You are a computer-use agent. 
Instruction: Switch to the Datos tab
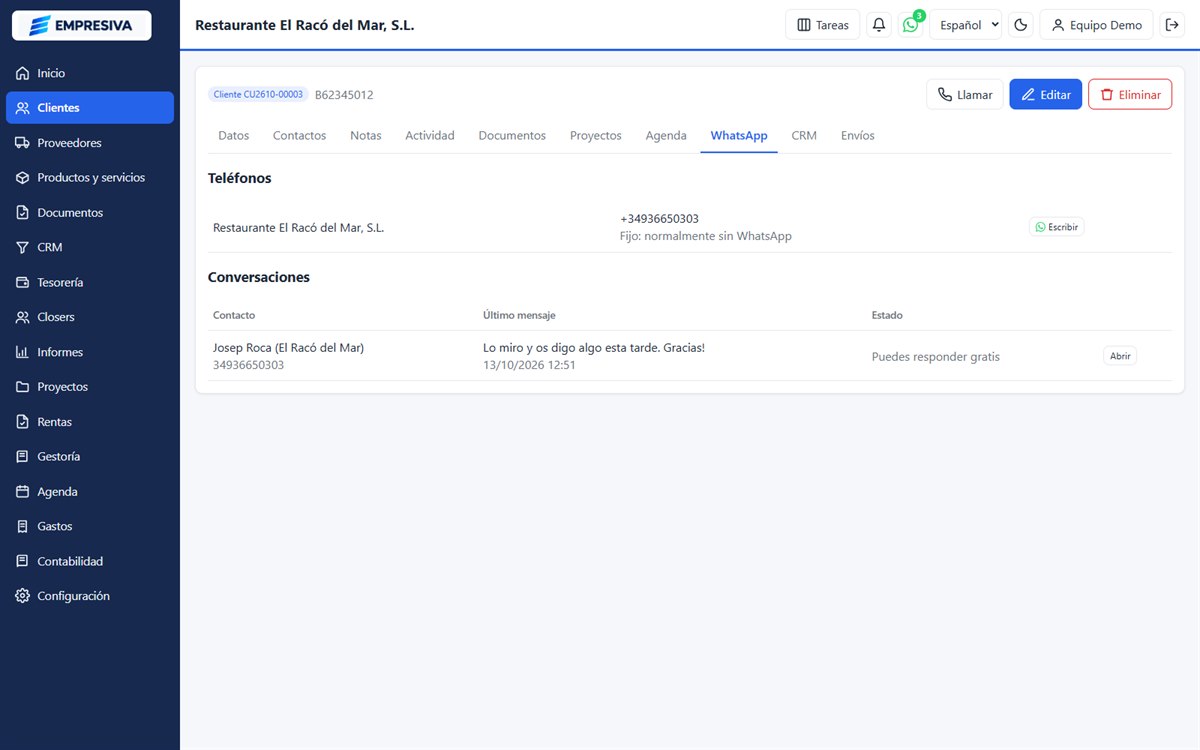click(233, 135)
